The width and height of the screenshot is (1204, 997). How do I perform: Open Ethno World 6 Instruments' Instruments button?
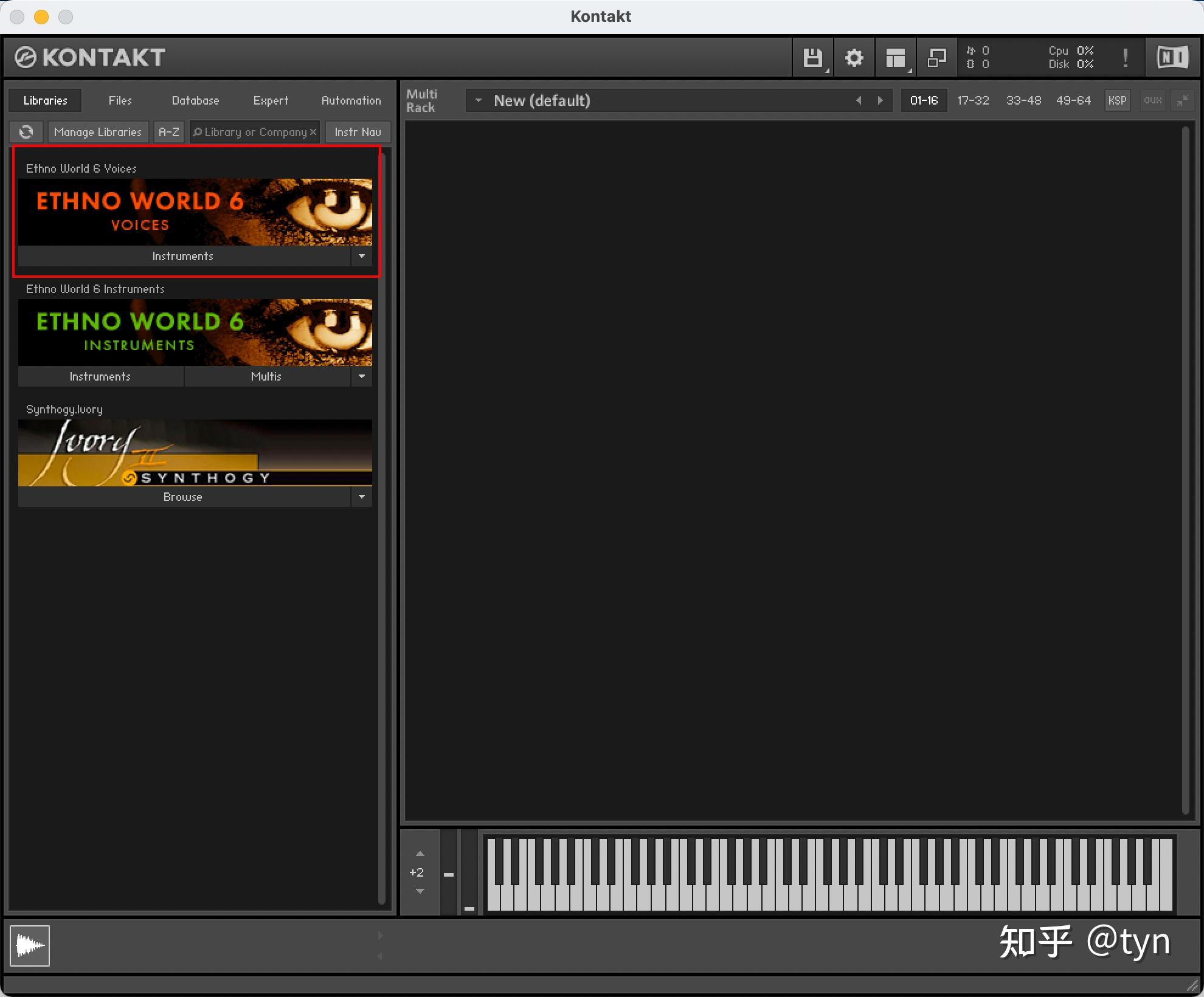[x=100, y=376]
